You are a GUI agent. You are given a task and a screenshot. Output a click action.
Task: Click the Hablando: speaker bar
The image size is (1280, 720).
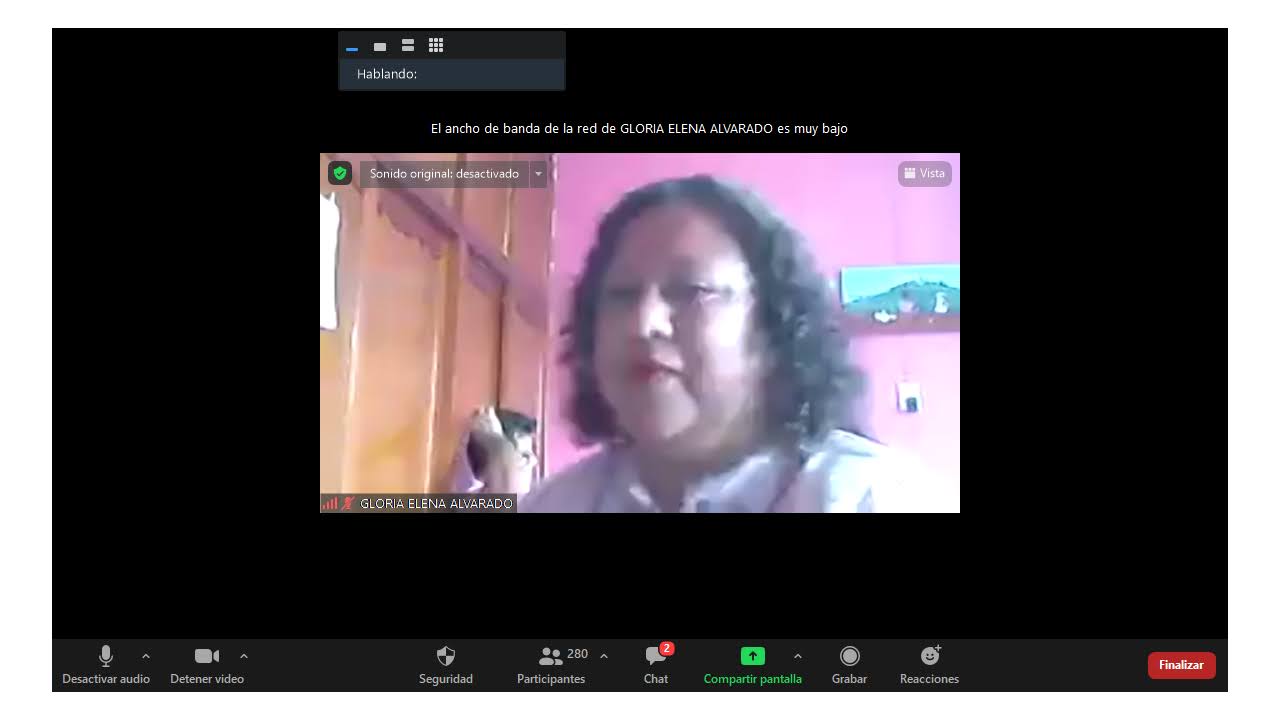pyautogui.click(x=452, y=74)
